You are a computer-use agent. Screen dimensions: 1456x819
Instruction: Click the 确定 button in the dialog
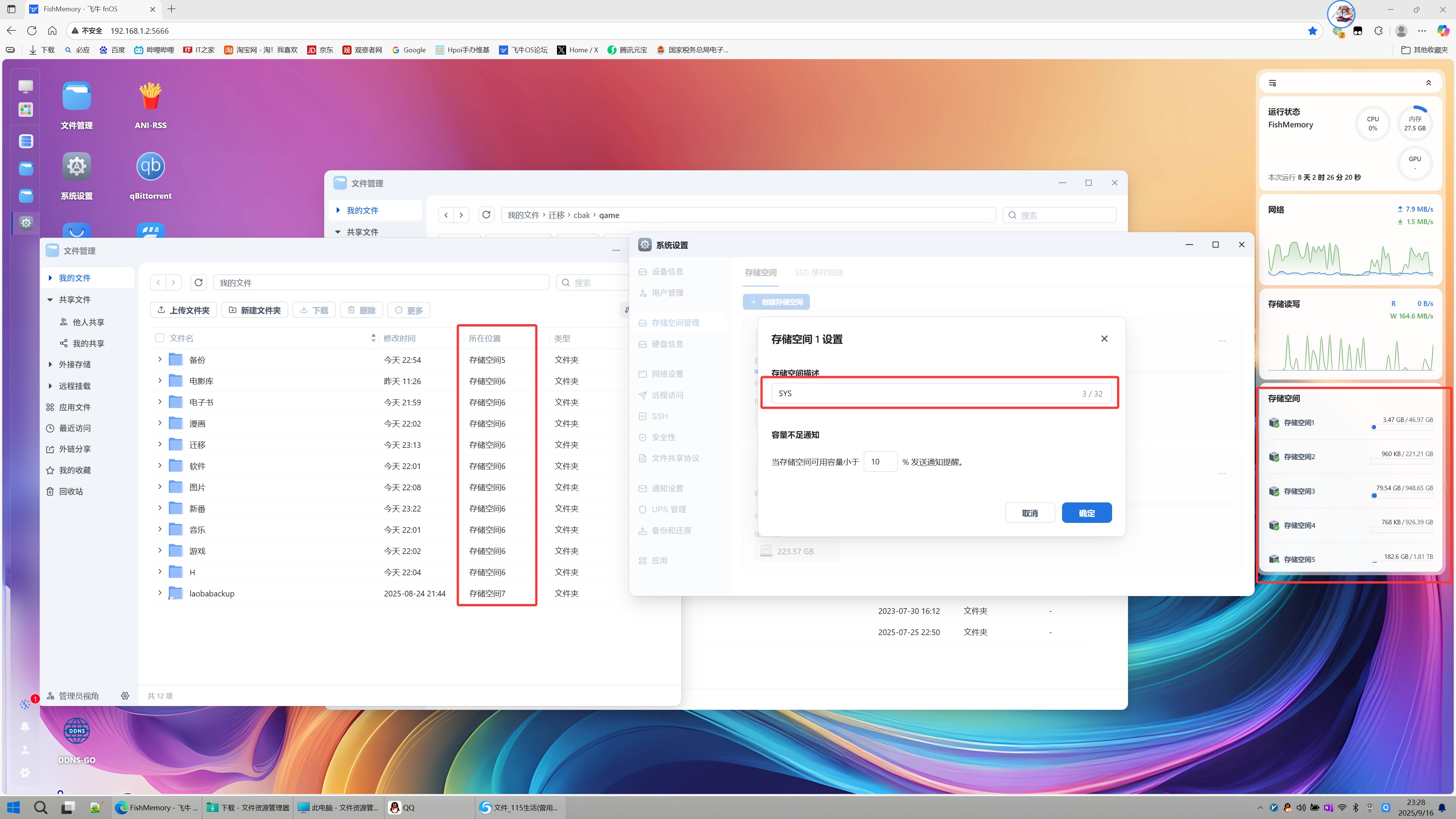pyautogui.click(x=1086, y=513)
